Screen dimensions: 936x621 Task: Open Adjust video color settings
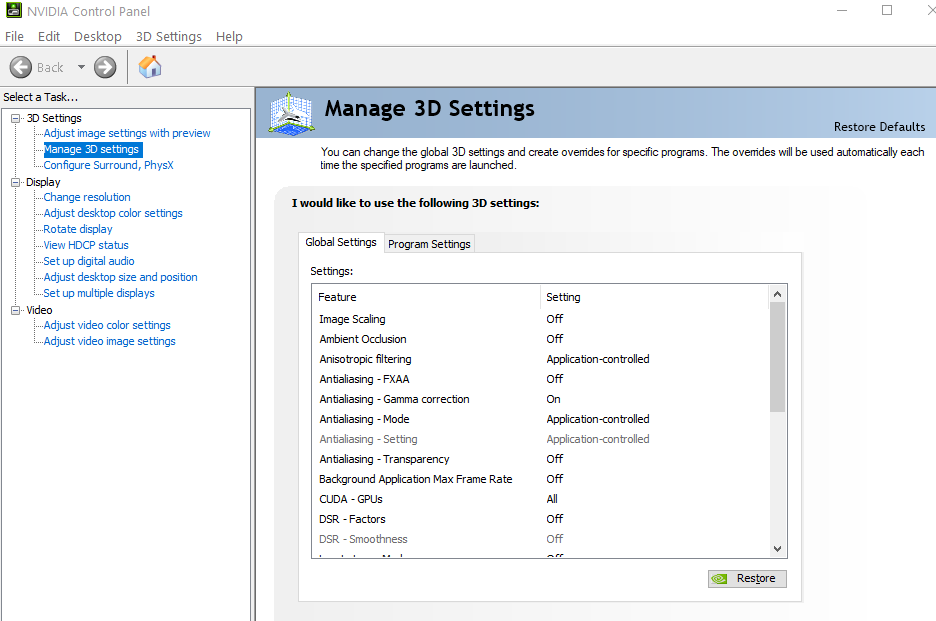pos(107,325)
